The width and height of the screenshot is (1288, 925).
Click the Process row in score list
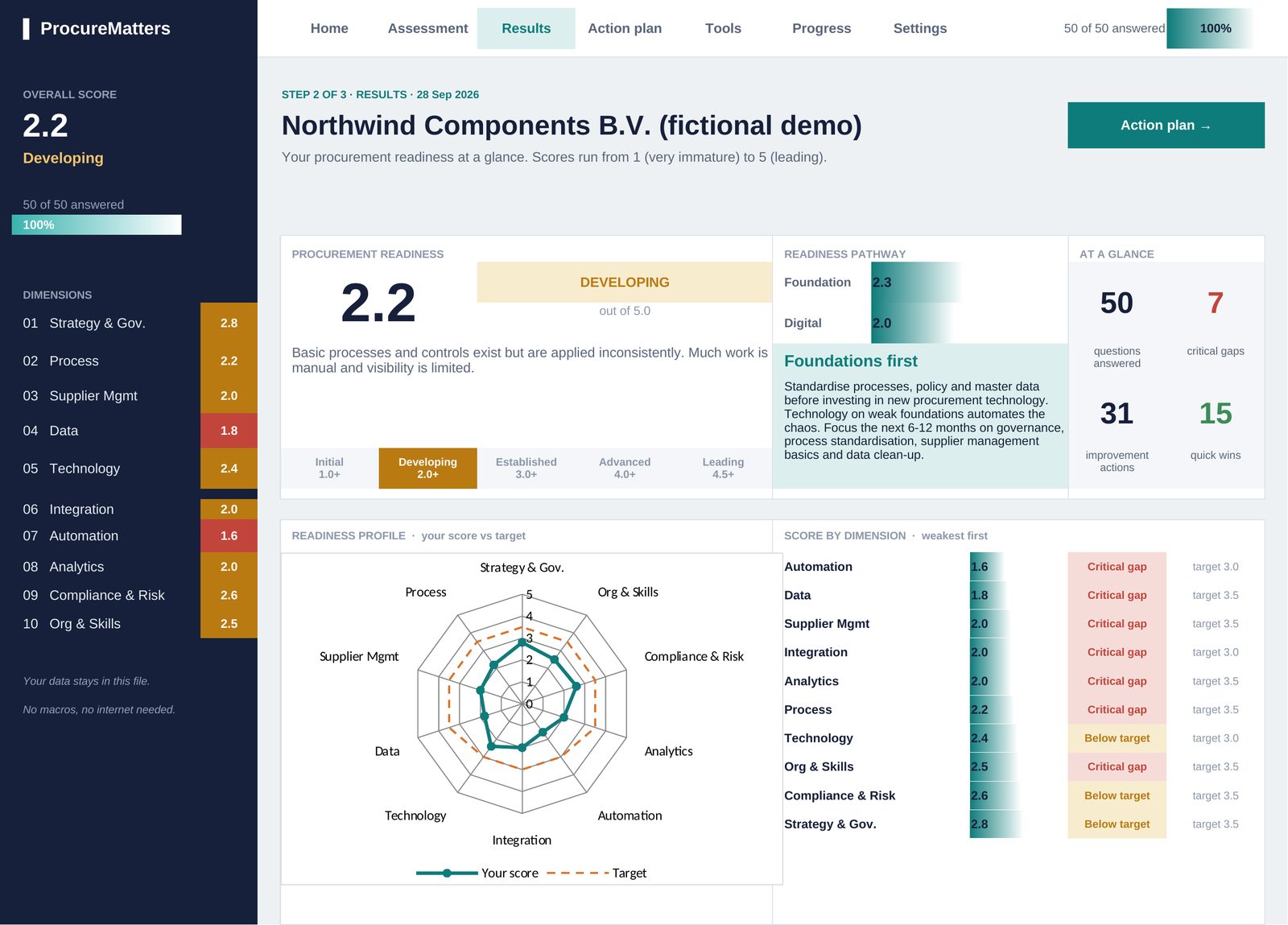point(1018,709)
